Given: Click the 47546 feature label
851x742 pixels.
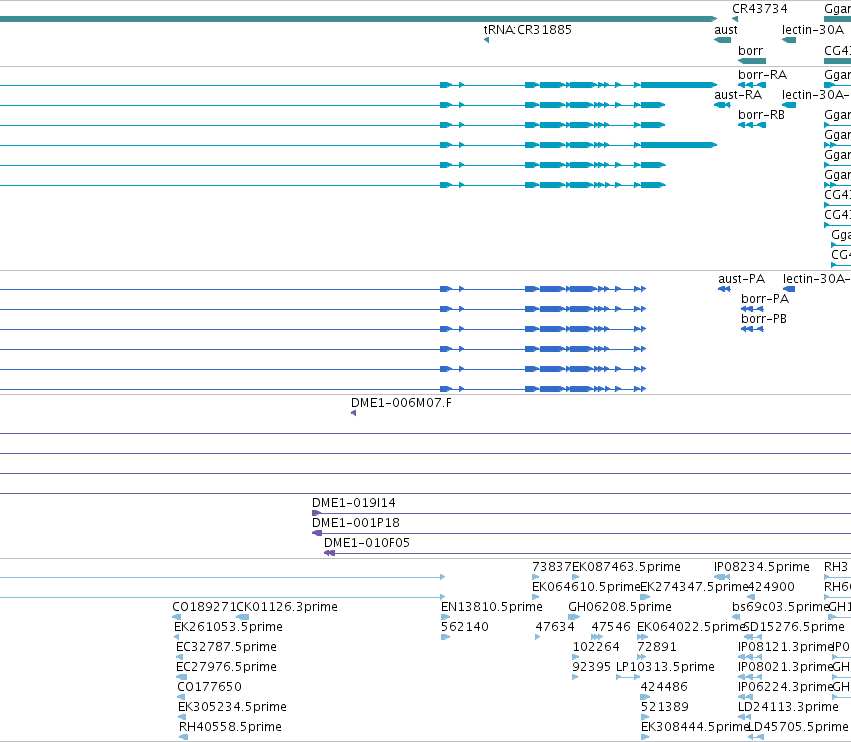Looking at the screenshot, I should (611, 627).
